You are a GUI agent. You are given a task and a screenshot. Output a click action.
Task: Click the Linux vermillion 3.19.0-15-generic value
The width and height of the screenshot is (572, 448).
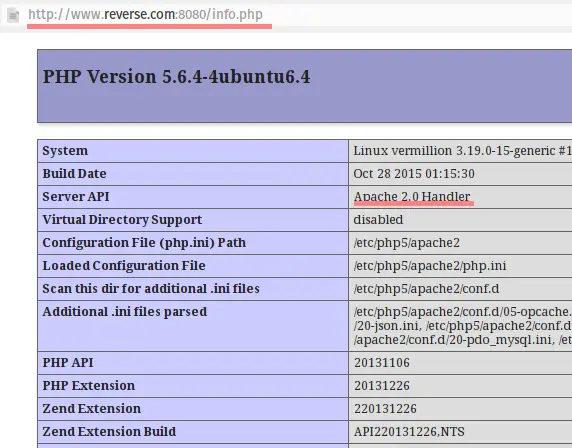click(x=462, y=151)
